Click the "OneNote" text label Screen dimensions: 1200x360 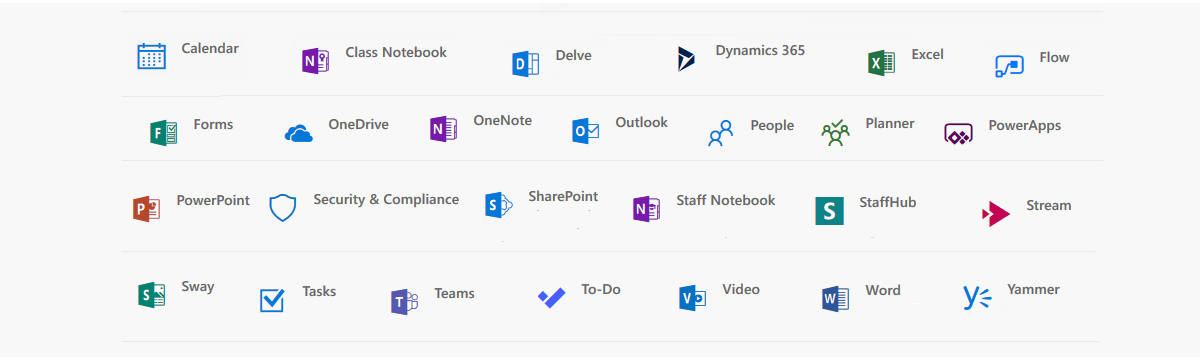tap(503, 120)
